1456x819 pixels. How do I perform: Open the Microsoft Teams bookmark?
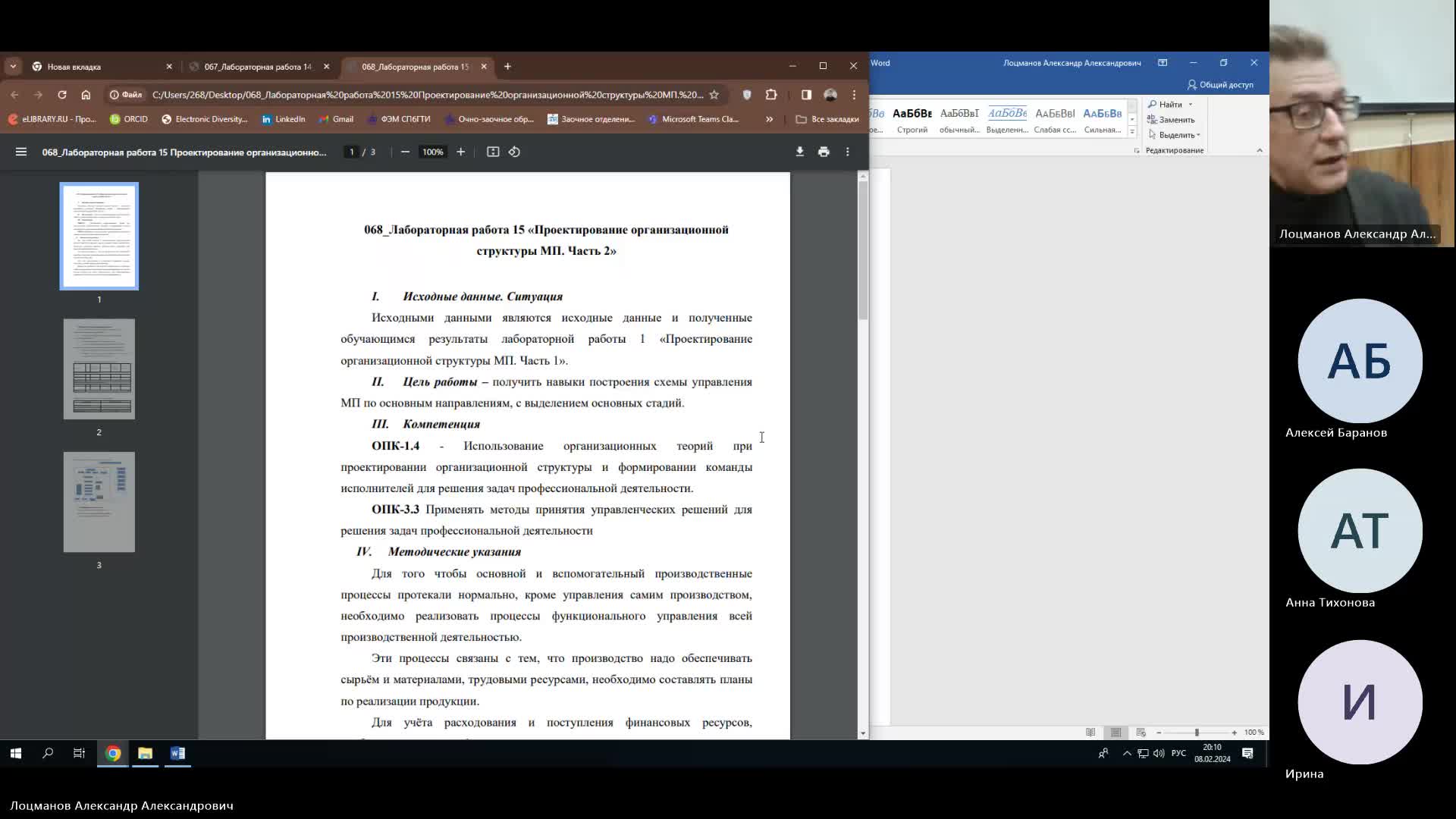693,119
